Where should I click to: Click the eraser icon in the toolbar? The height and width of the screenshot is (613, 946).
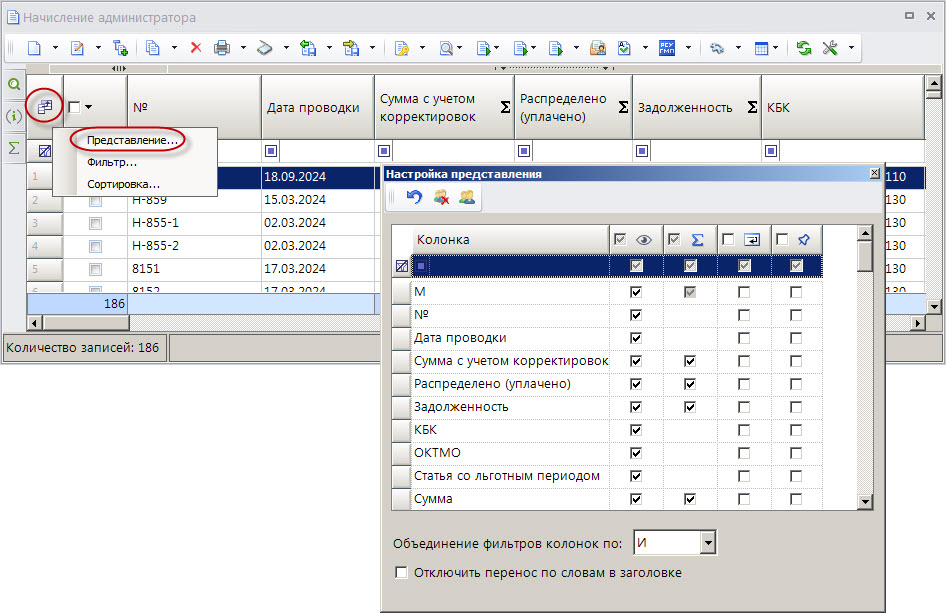265,48
